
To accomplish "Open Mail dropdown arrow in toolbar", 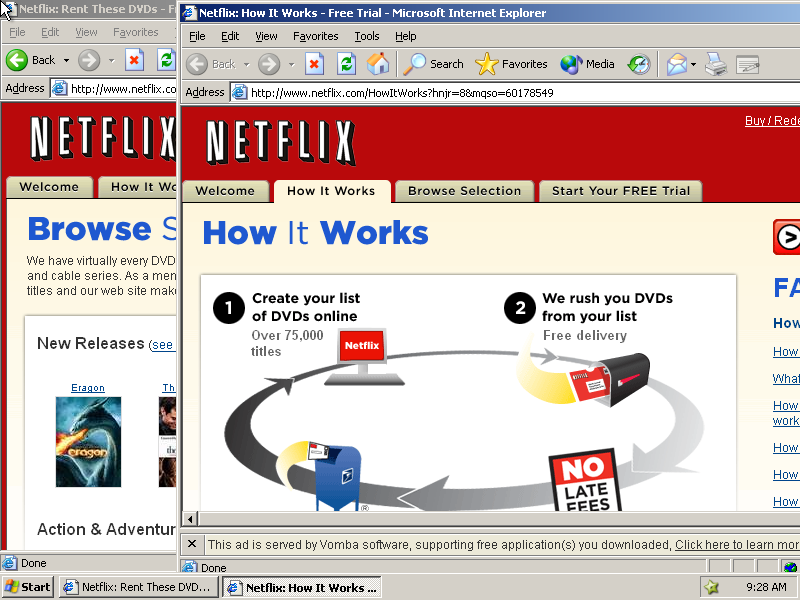I will [x=693, y=65].
